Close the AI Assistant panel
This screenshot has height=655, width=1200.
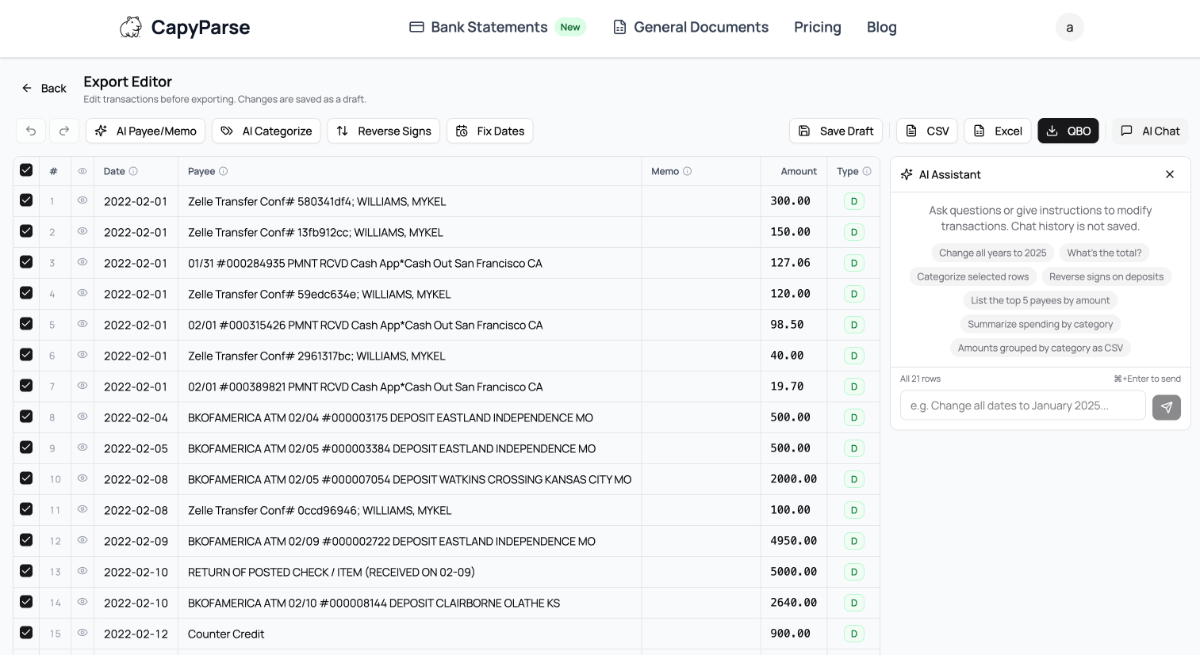(1170, 174)
